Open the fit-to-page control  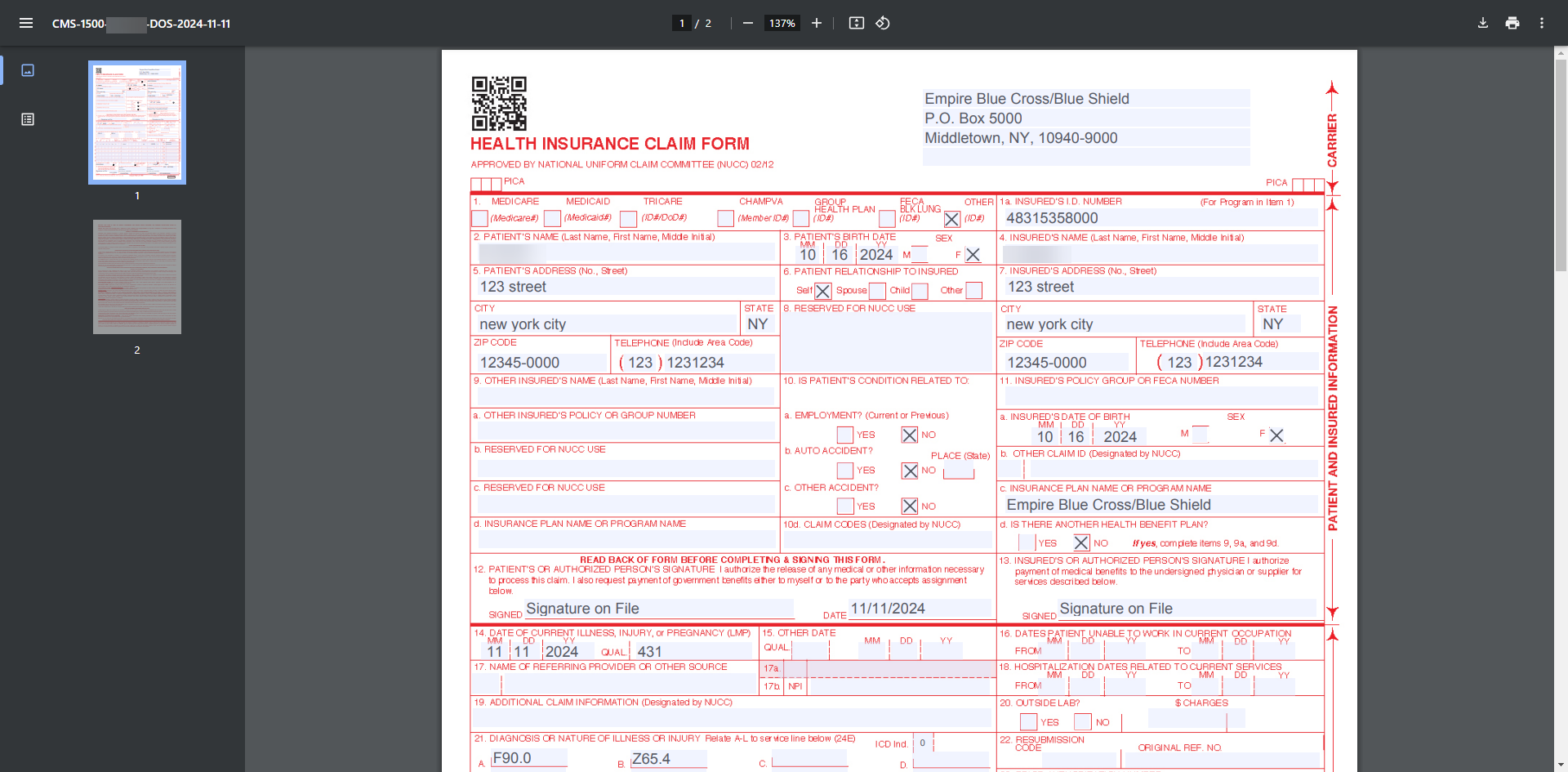coord(856,23)
